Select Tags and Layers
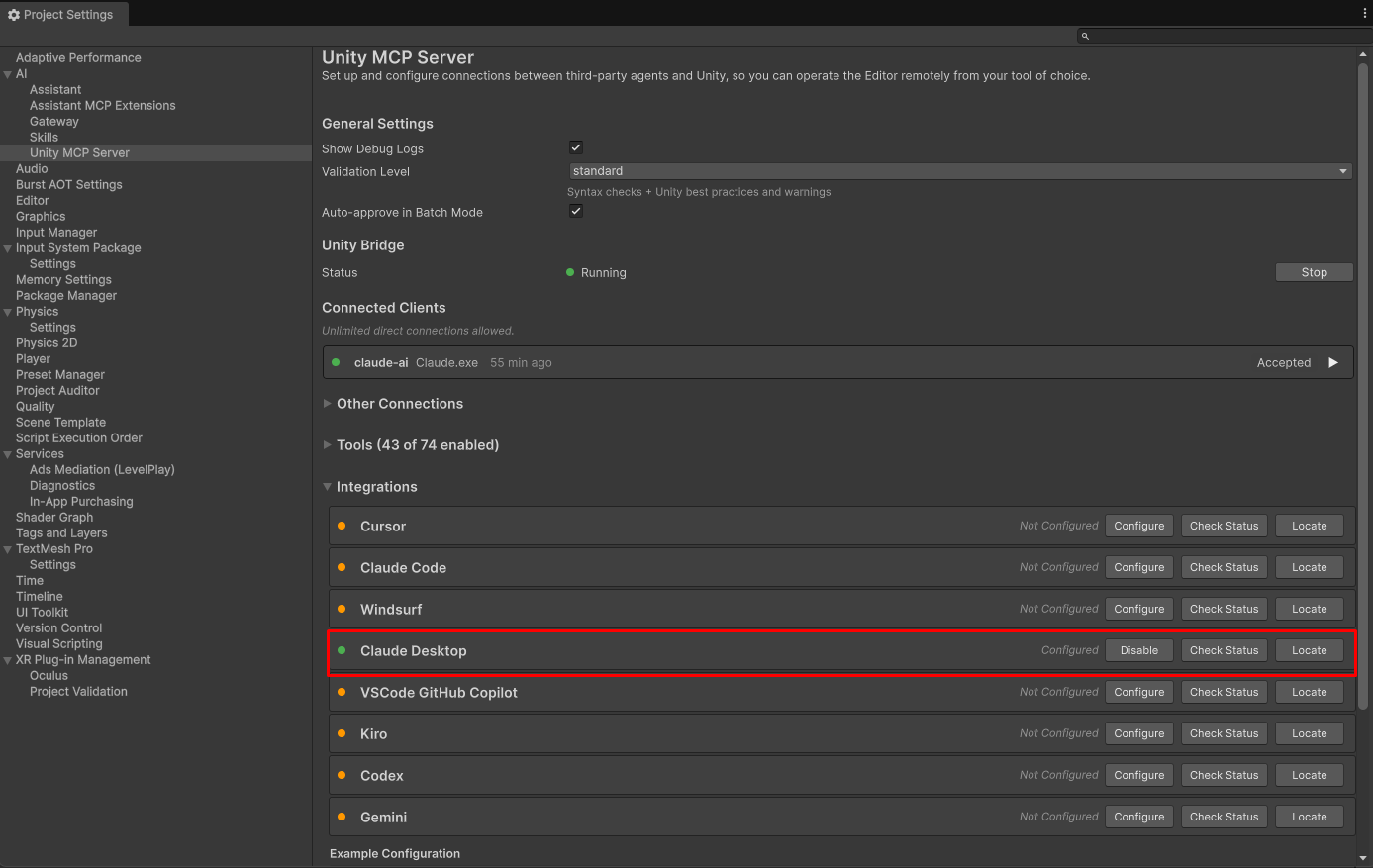This screenshot has height=868, width=1373. pos(61,533)
